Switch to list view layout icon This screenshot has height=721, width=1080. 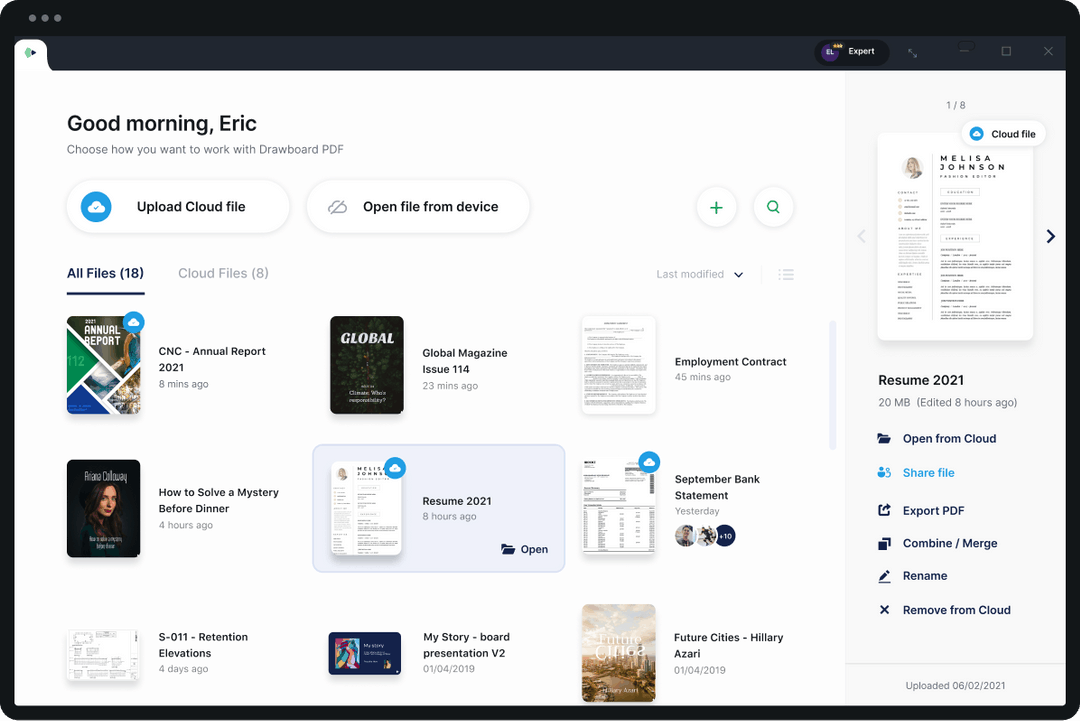pyautogui.click(x=786, y=274)
